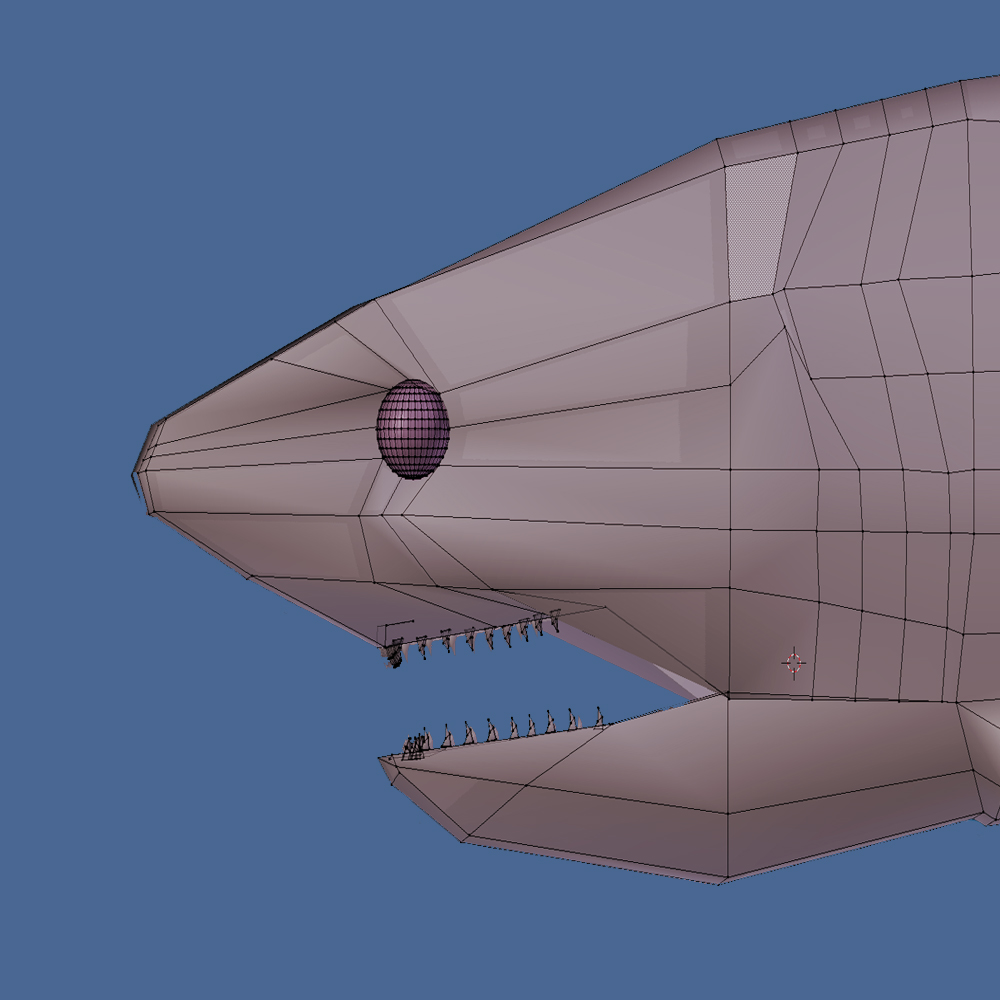Select the rearmost tooth on the lower jaw
Screen dimensions: 1000x1000
pos(598,717)
